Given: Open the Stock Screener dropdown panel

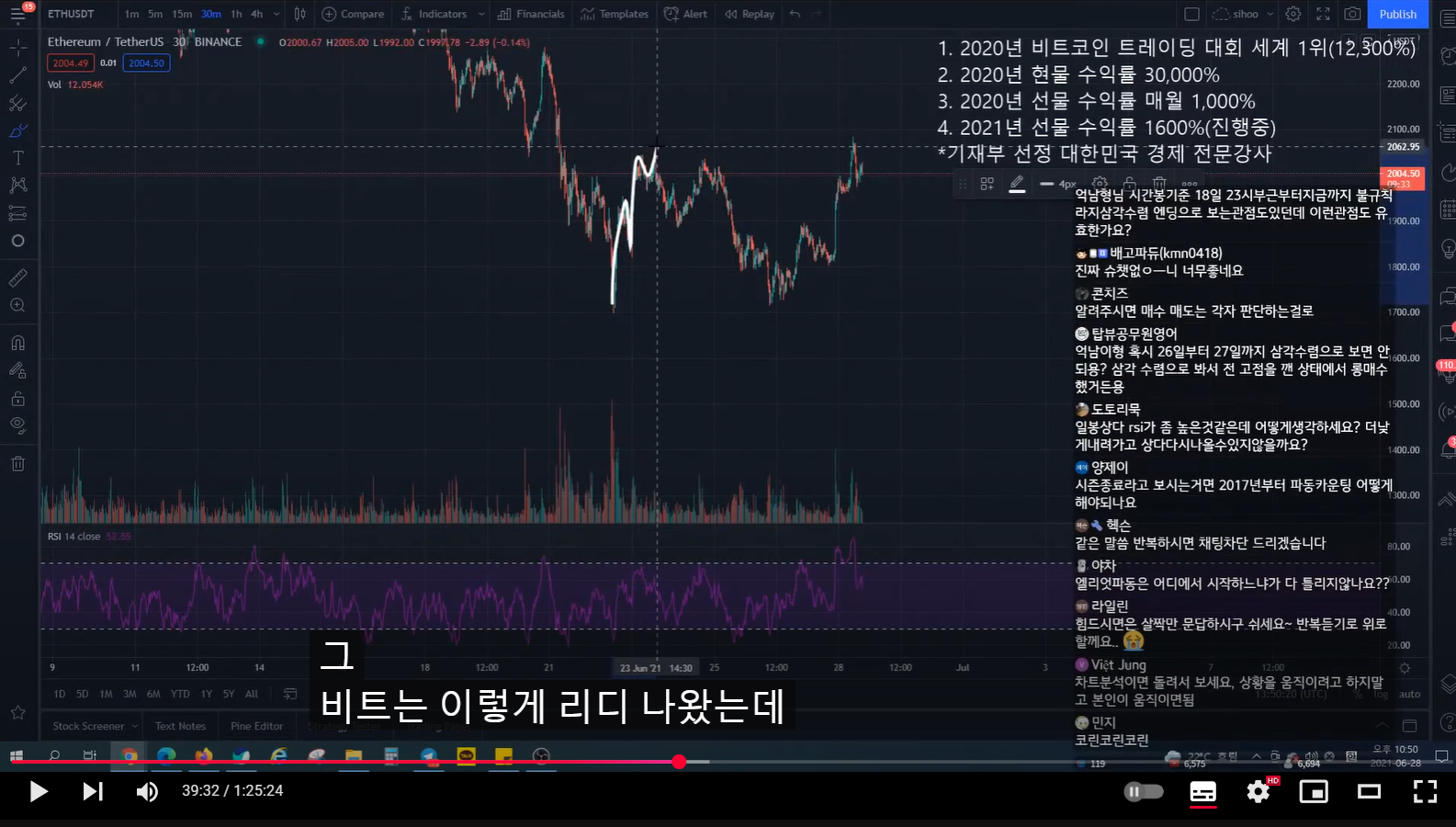Looking at the screenshot, I should click(95, 726).
